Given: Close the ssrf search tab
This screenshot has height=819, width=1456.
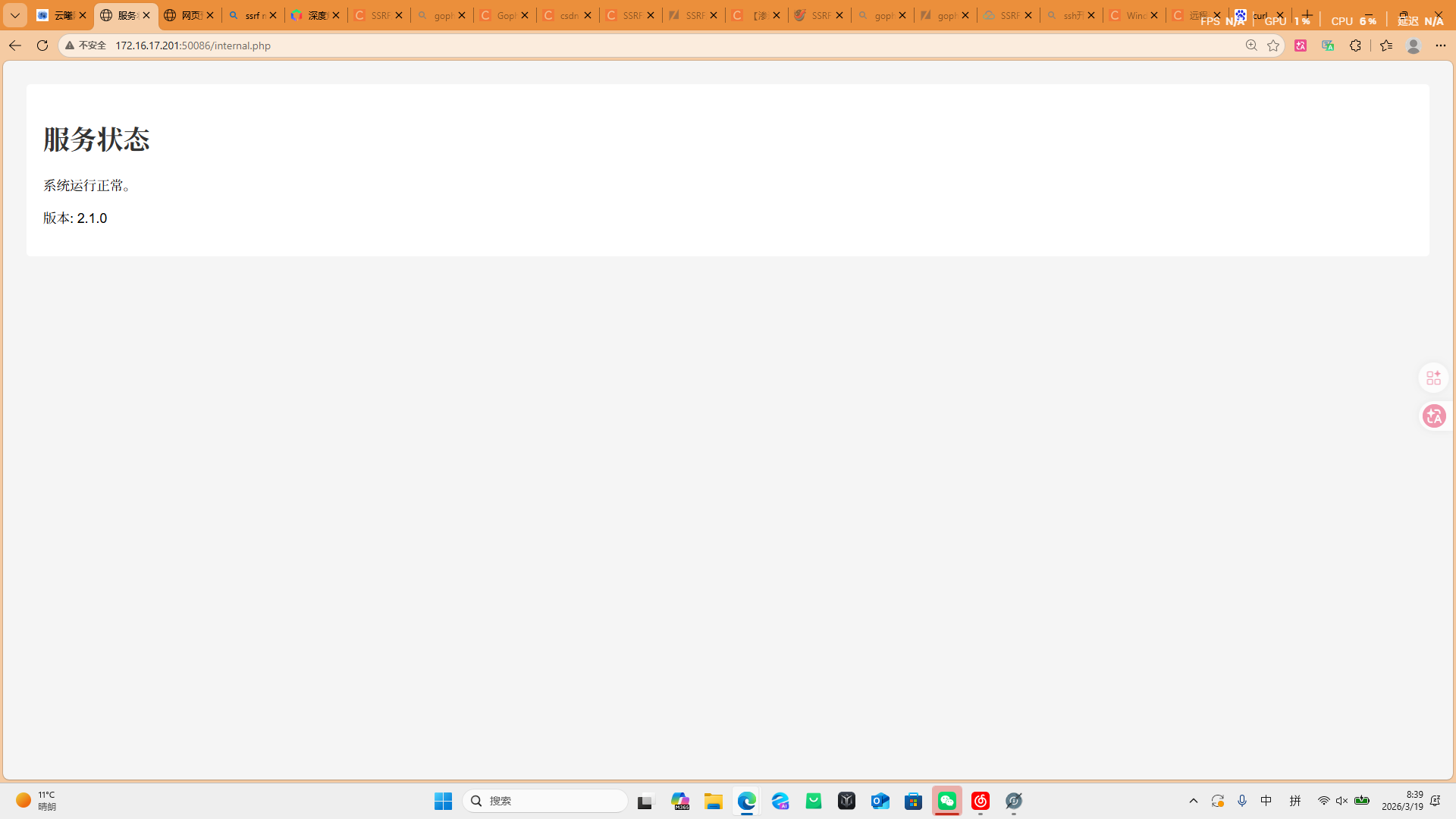Looking at the screenshot, I should pos(273,15).
